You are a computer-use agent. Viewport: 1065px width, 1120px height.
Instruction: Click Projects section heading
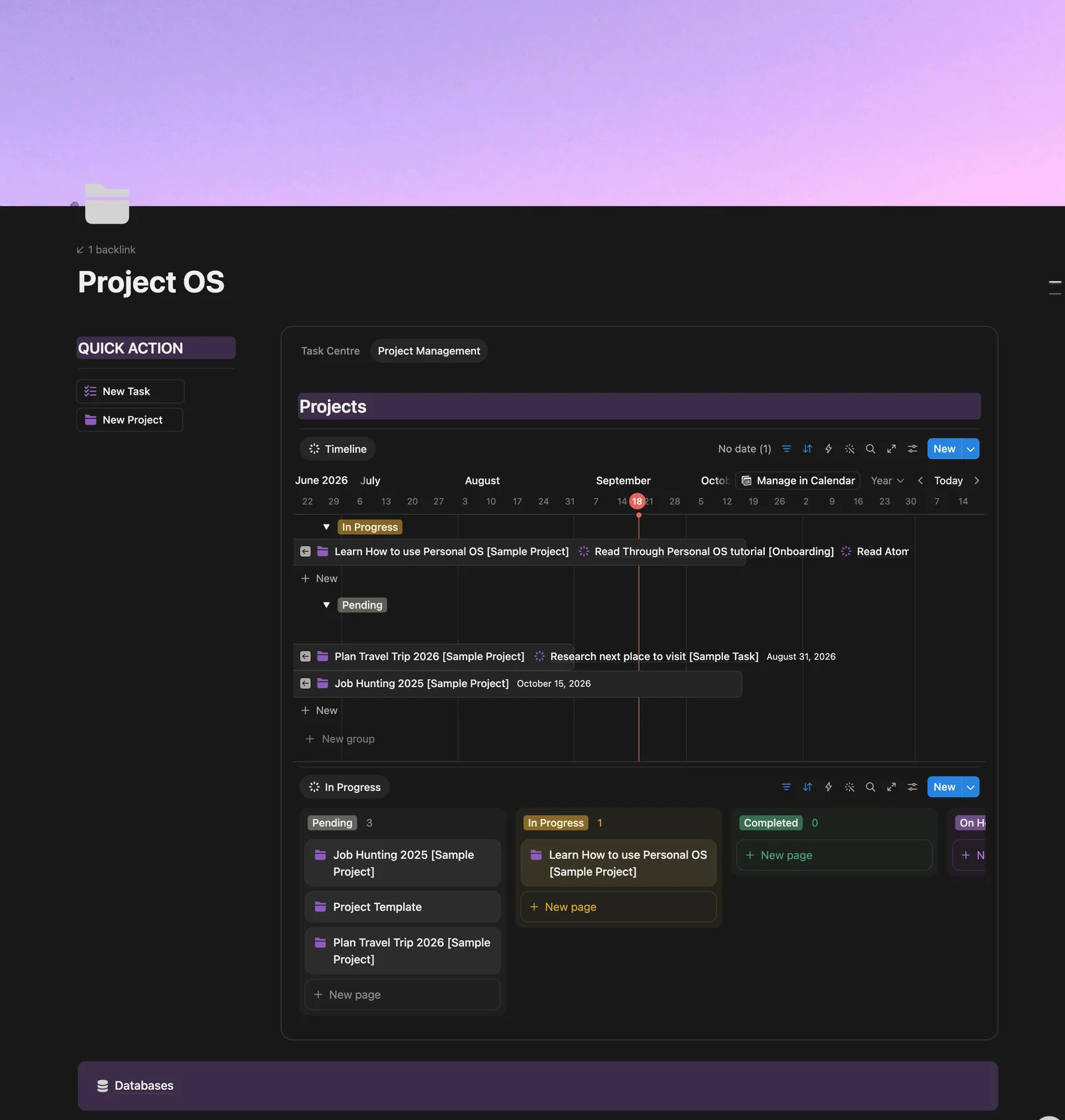(x=333, y=407)
